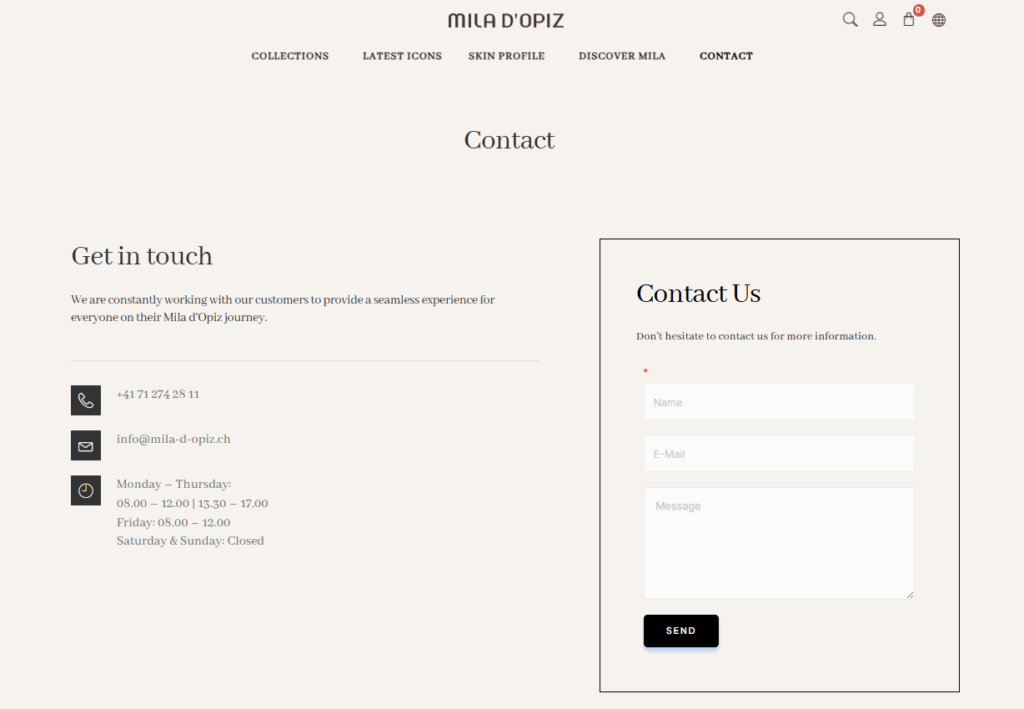Open the shopping bag cart icon

click(x=908, y=19)
